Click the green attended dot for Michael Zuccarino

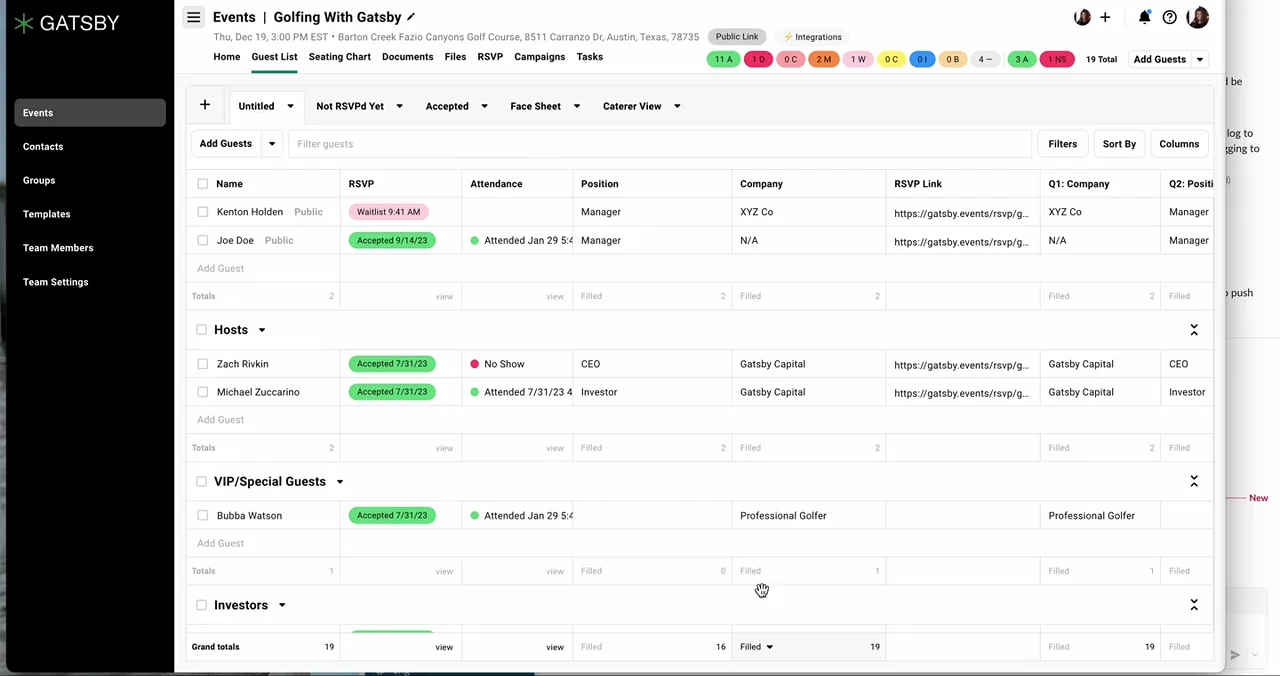point(474,392)
